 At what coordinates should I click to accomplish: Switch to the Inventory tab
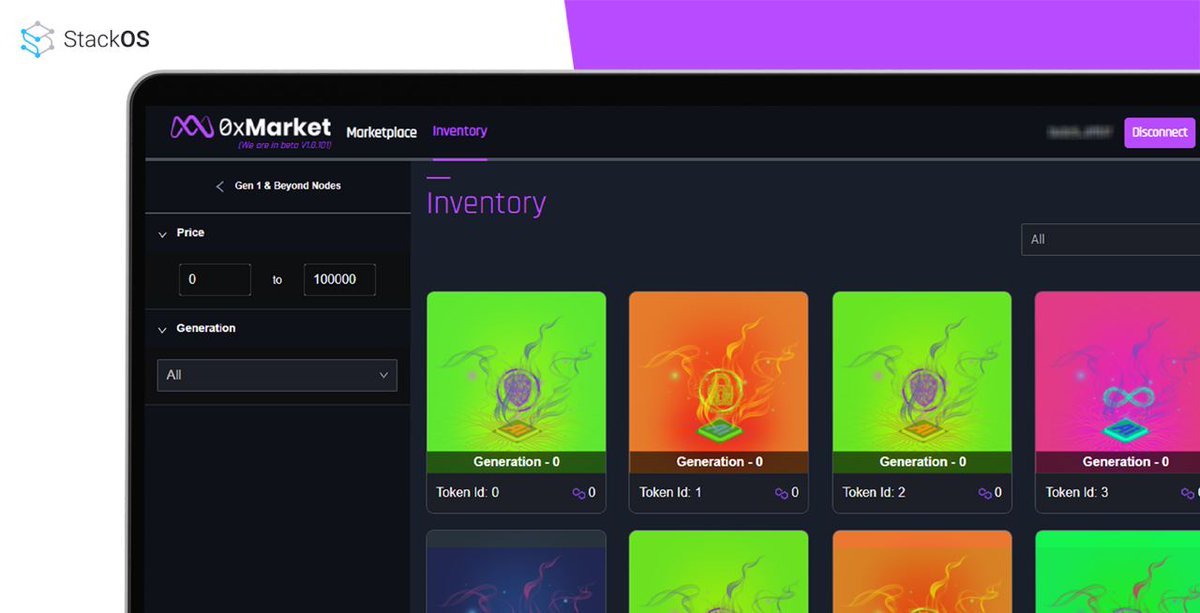[x=459, y=131]
